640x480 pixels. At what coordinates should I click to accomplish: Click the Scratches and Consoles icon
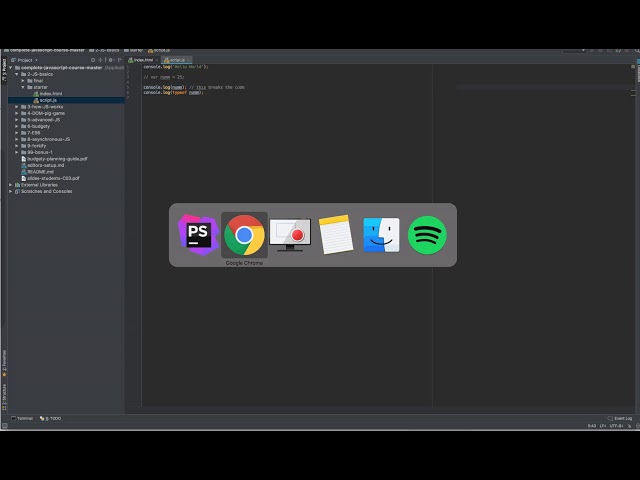pos(17,191)
